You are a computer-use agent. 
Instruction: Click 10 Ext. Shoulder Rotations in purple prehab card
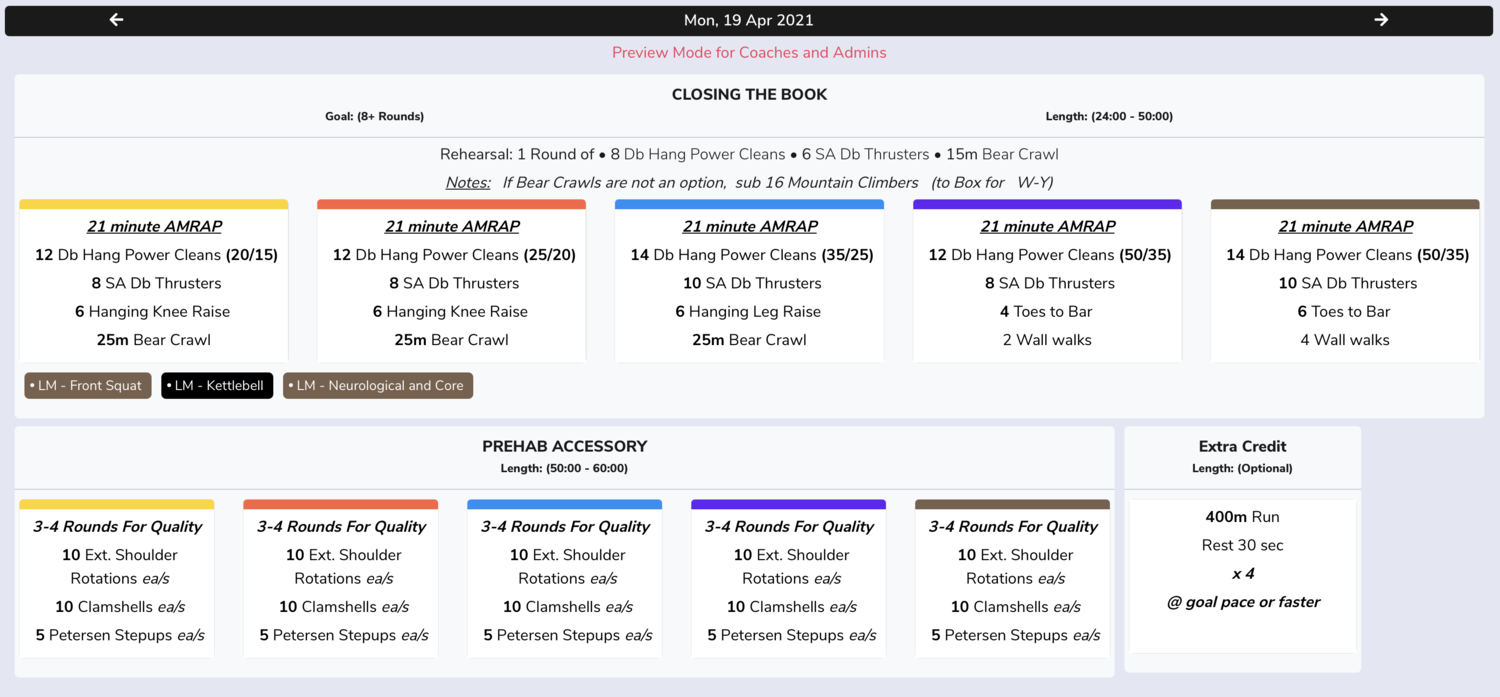[x=789, y=567]
